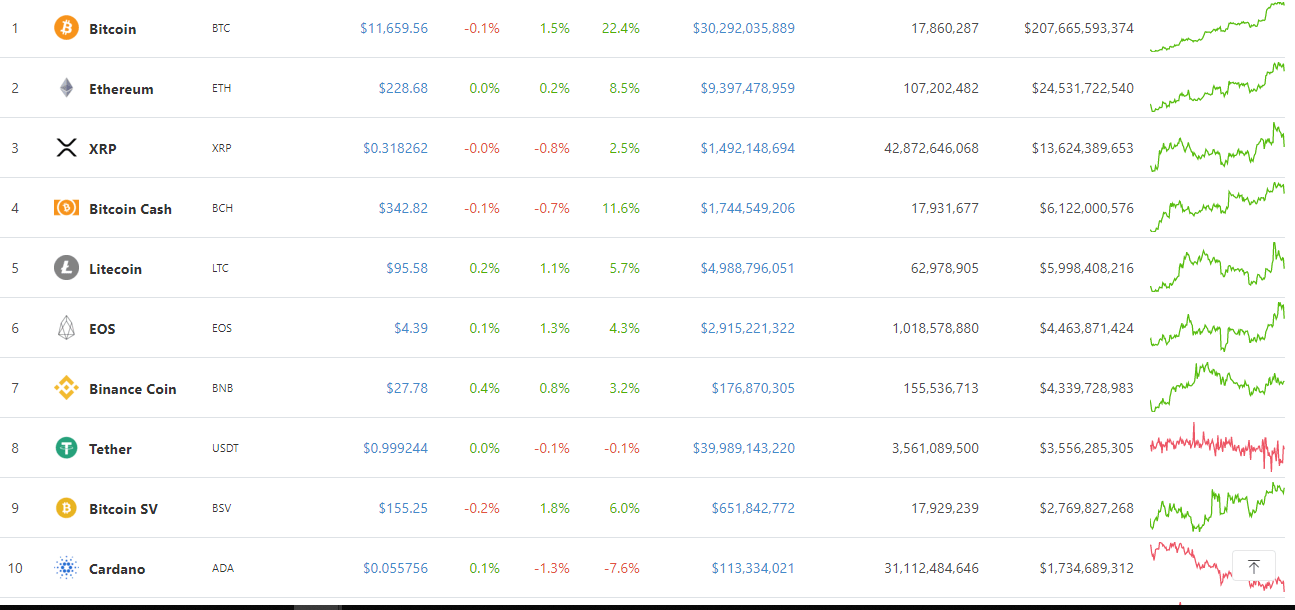Viewport: 1295px width, 610px height.
Task: Open the Cardano name link
Action: [117, 569]
